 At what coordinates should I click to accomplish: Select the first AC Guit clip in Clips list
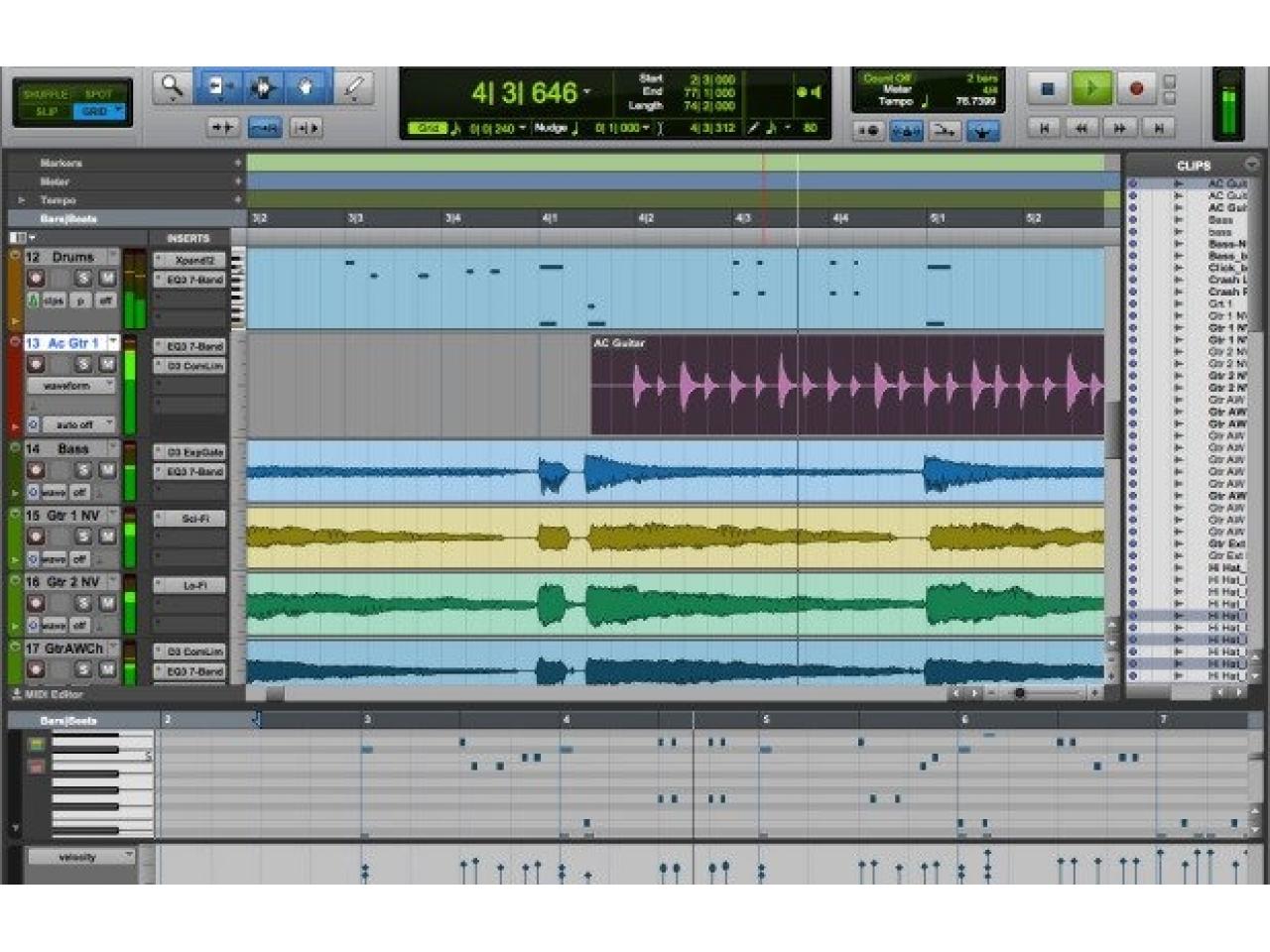tap(1227, 183)
